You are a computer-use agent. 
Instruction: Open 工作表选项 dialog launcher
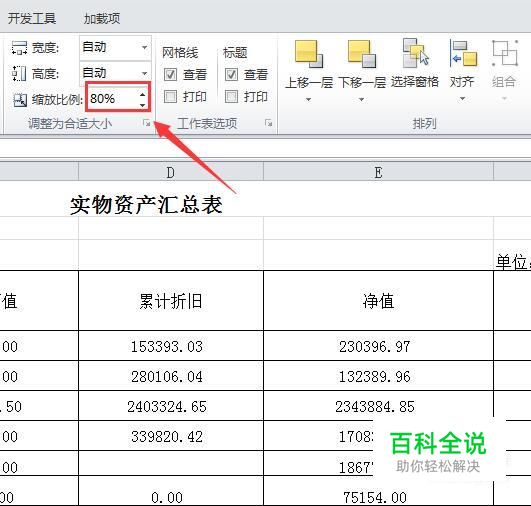(269, 123)
